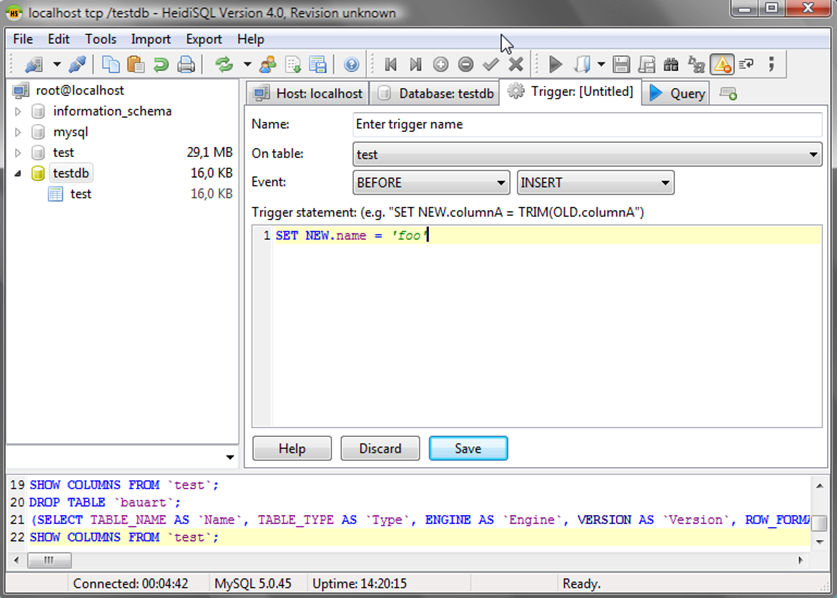Click the Run query play icon

(x=556, y=65)
